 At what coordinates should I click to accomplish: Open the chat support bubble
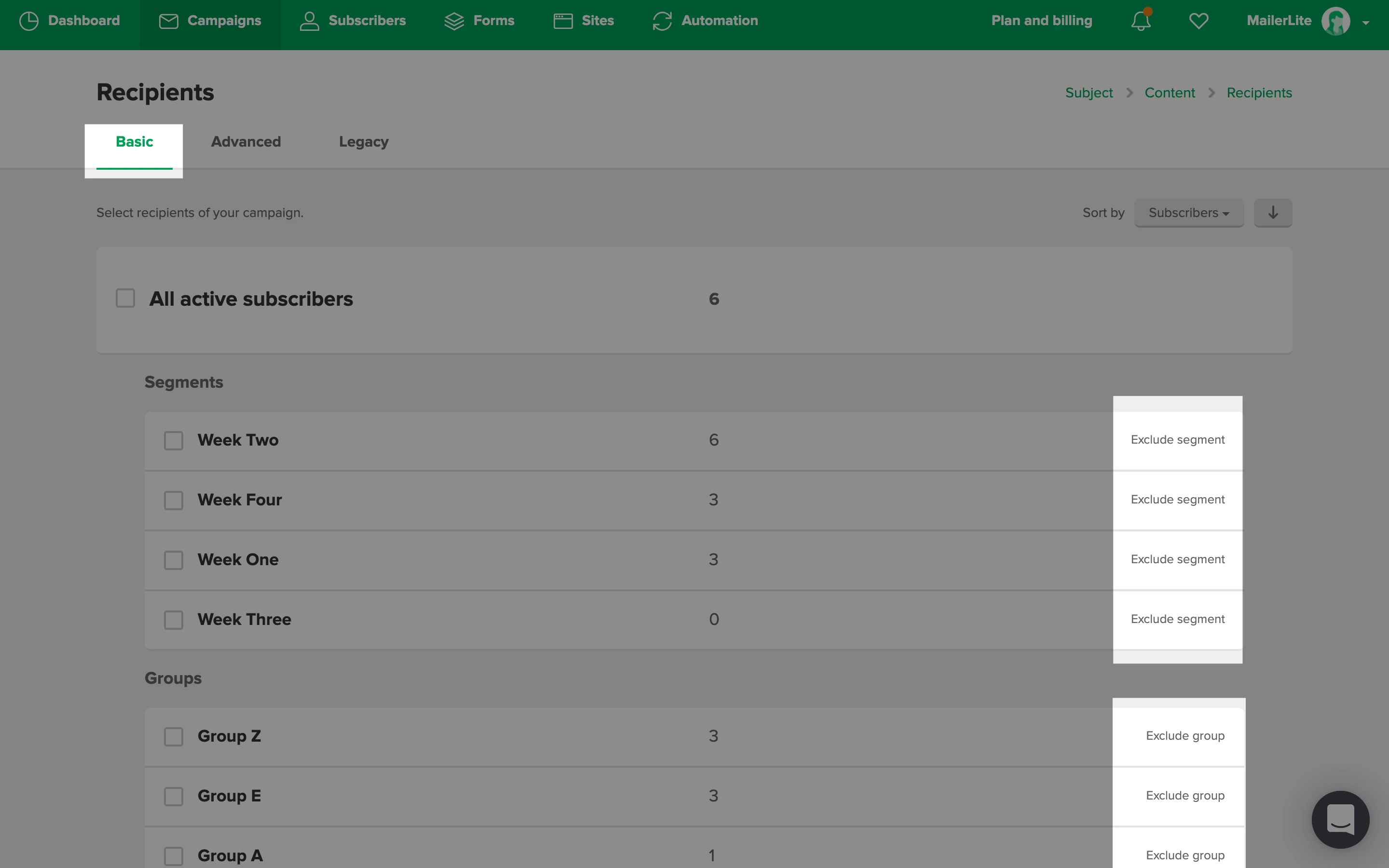point(1340,819)
